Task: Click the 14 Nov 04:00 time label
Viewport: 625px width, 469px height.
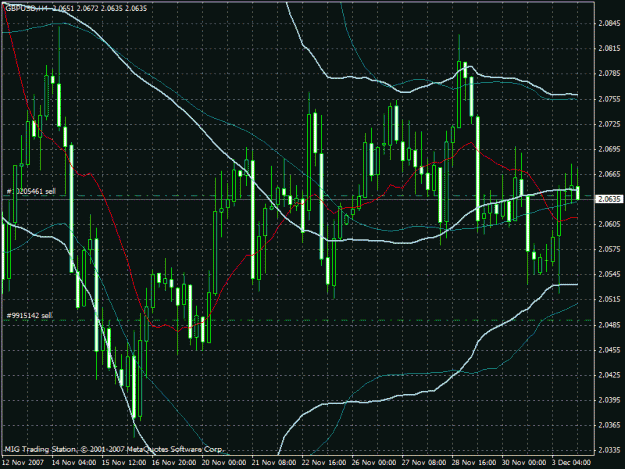Action: tap(74, 463)
